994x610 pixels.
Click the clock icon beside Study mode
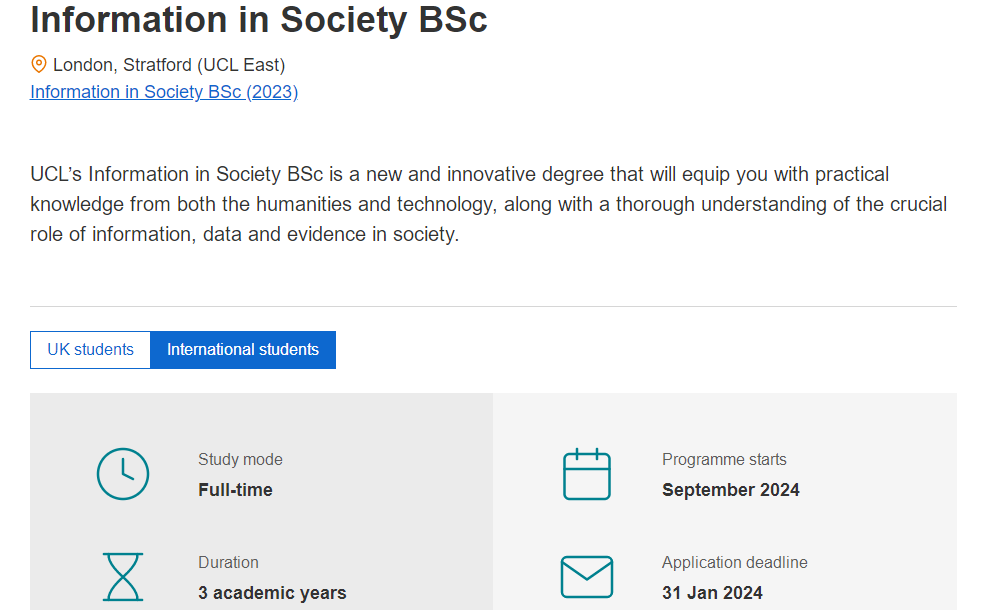(x=123, y=474)
